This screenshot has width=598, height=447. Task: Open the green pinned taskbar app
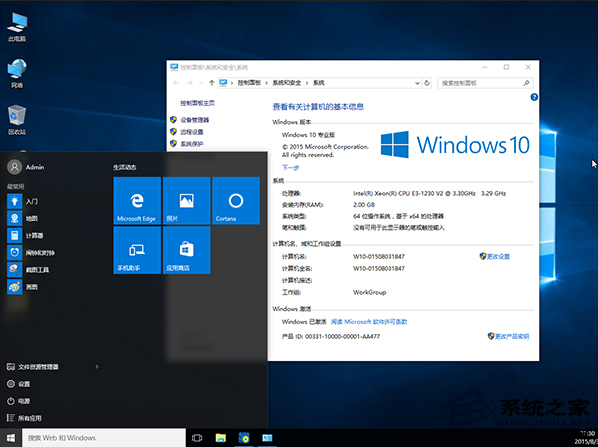244,438
